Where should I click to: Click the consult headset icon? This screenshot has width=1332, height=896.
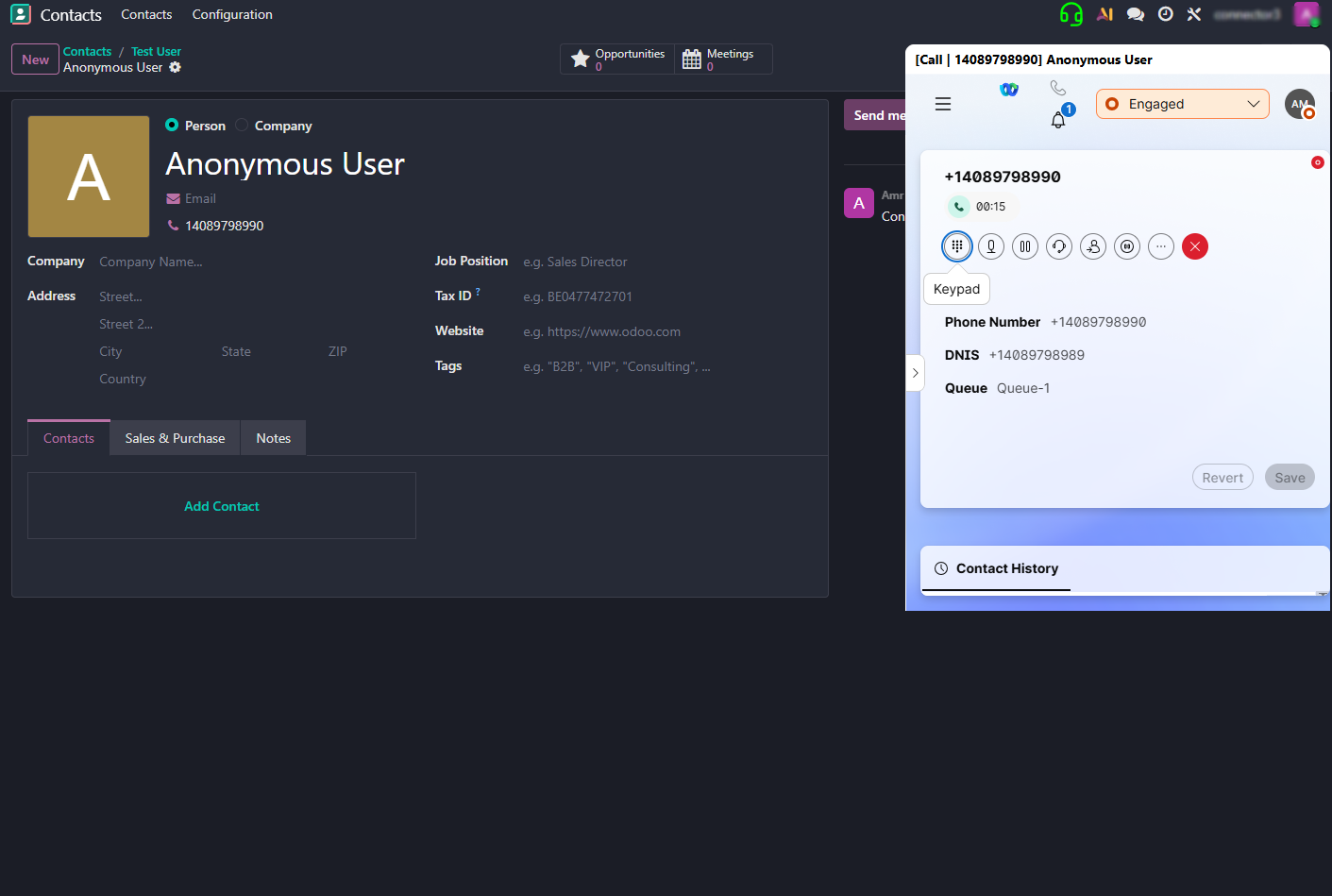point(1058,246)
